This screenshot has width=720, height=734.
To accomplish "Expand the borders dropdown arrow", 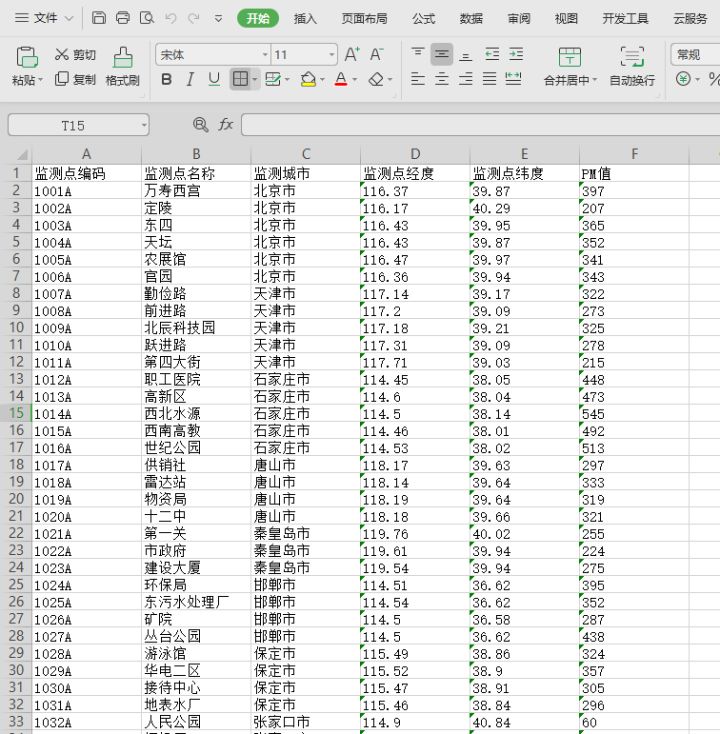I will [255, 80].
